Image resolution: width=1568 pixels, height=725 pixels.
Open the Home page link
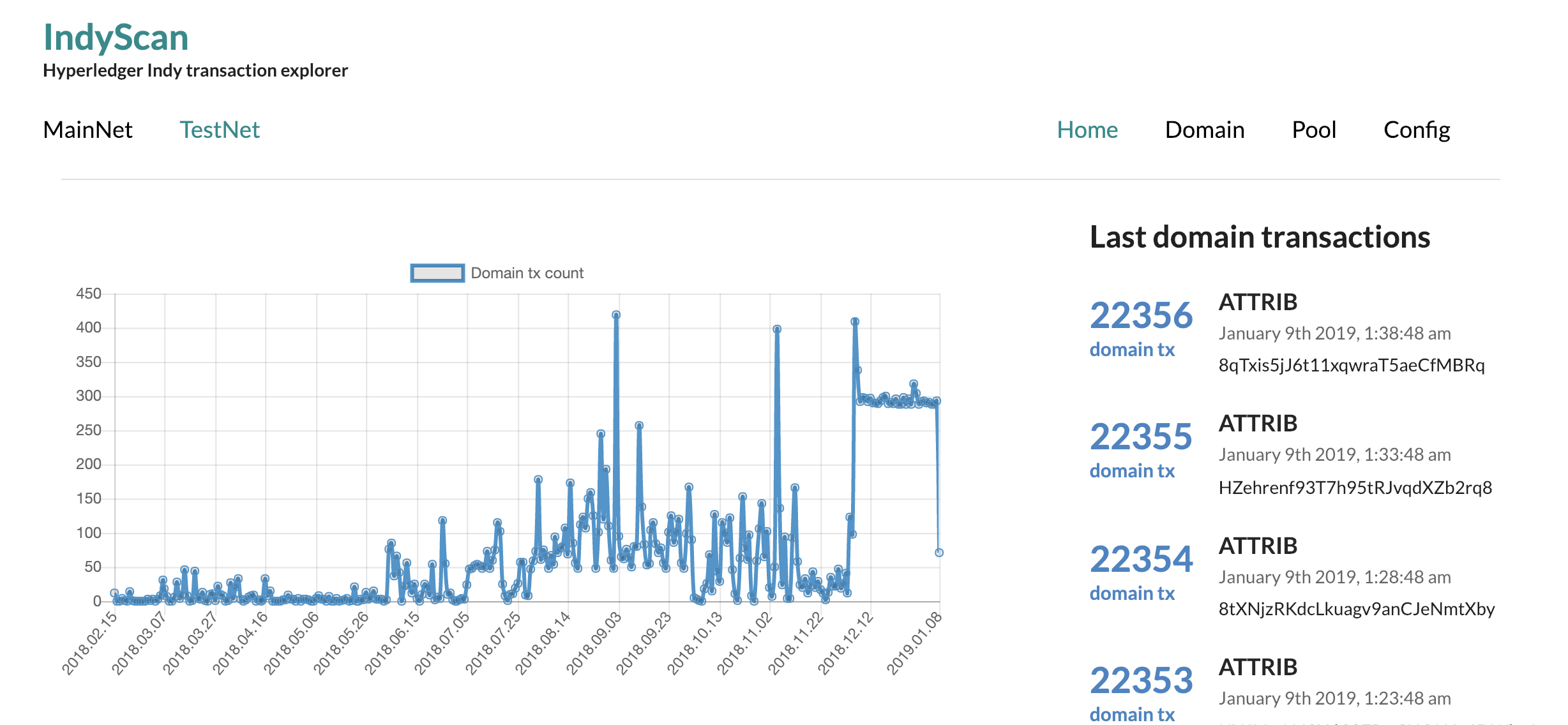(x=1087, y=130)
